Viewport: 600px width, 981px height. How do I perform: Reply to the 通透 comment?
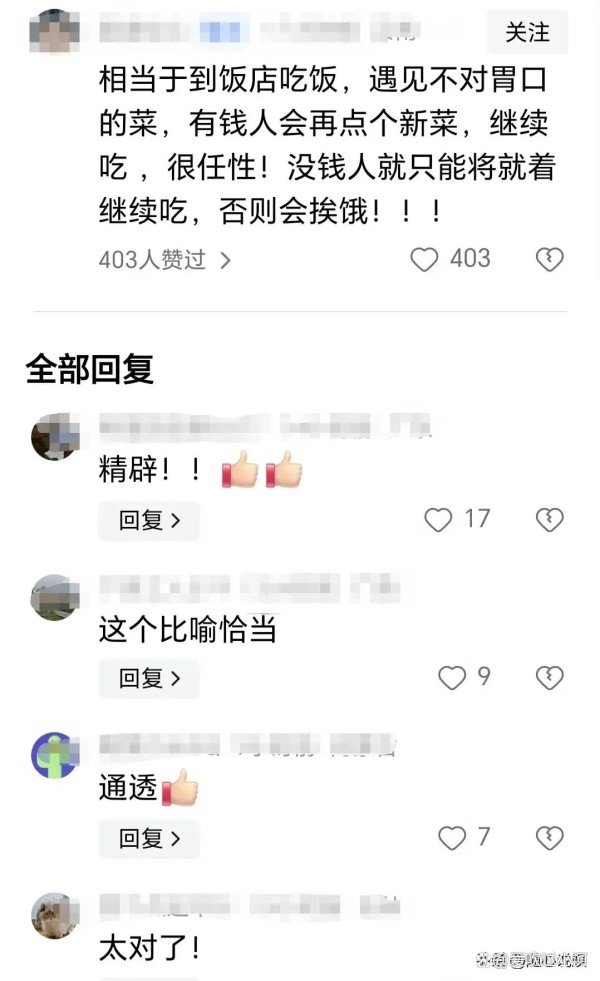[149, 838]
